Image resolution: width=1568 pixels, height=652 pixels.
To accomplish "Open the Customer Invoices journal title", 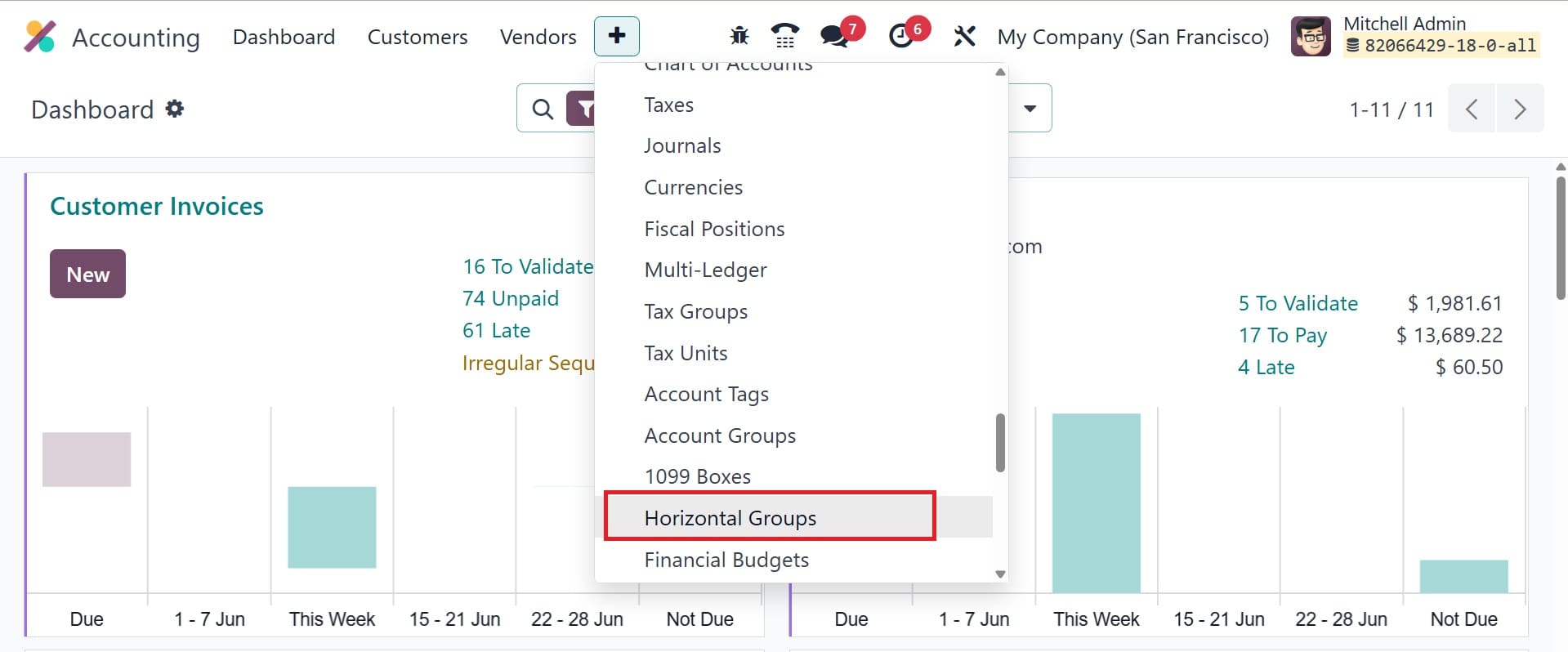I will click(x=157, y=206).
